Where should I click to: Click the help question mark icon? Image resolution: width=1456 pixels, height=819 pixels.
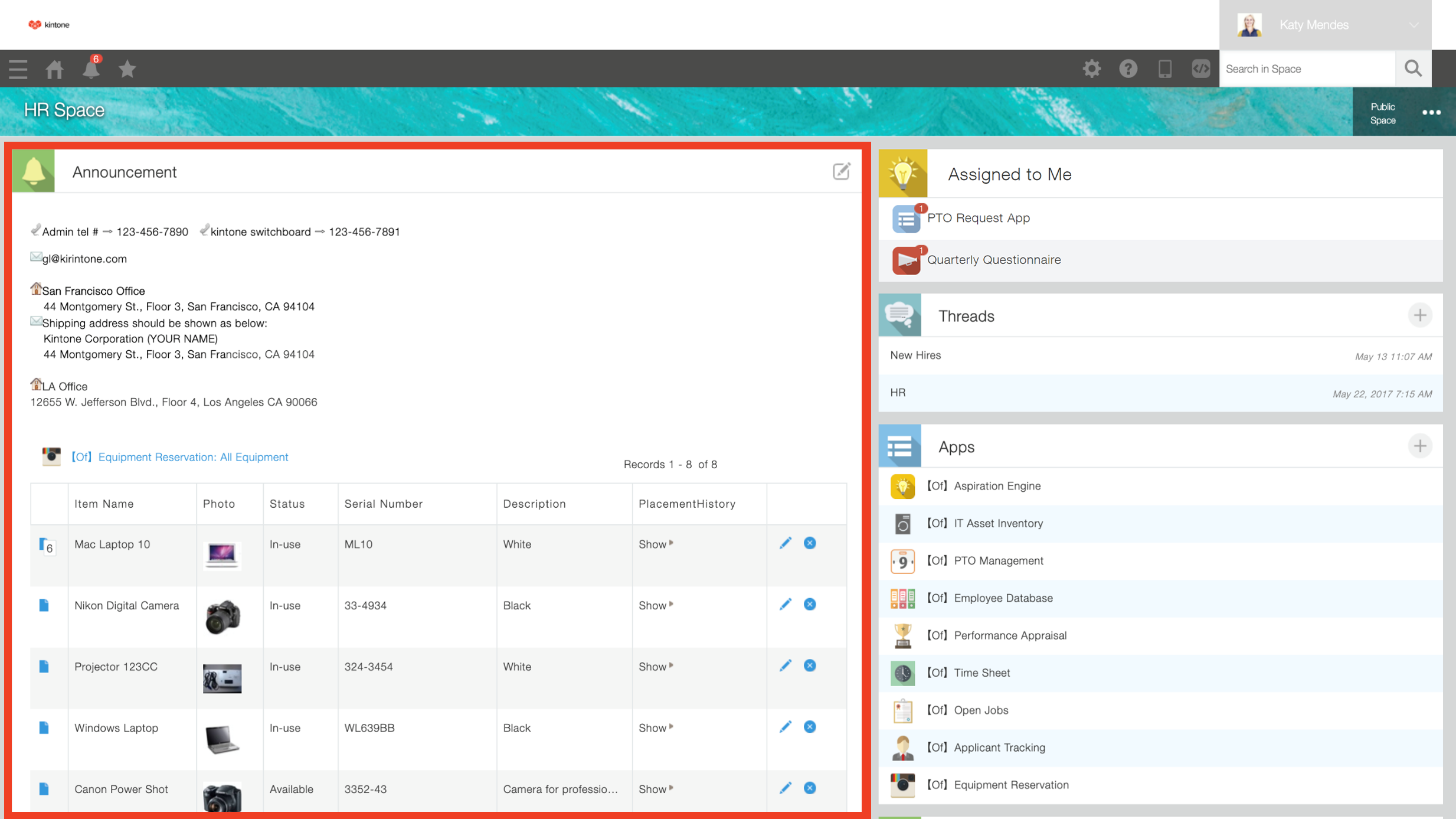point(1128,69)
